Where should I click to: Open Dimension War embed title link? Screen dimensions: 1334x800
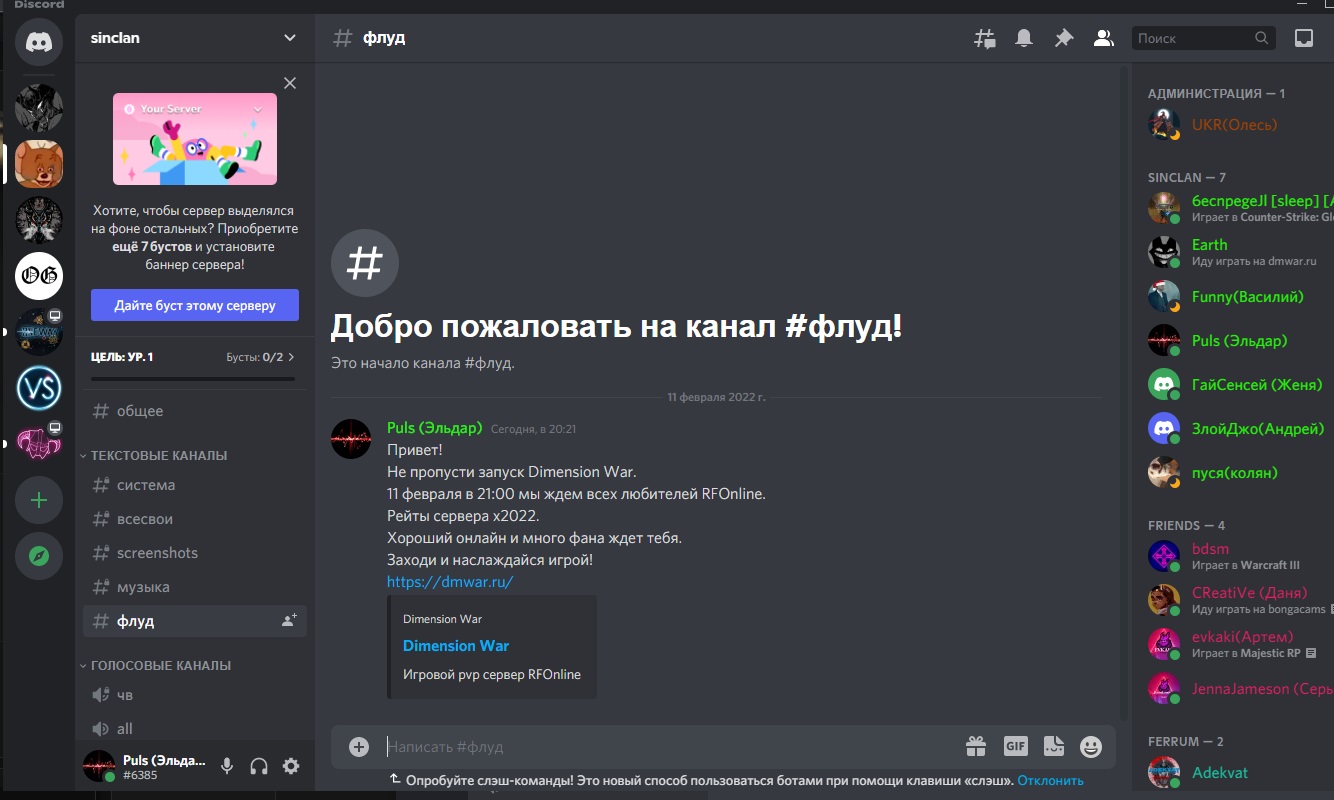point(456,646)
